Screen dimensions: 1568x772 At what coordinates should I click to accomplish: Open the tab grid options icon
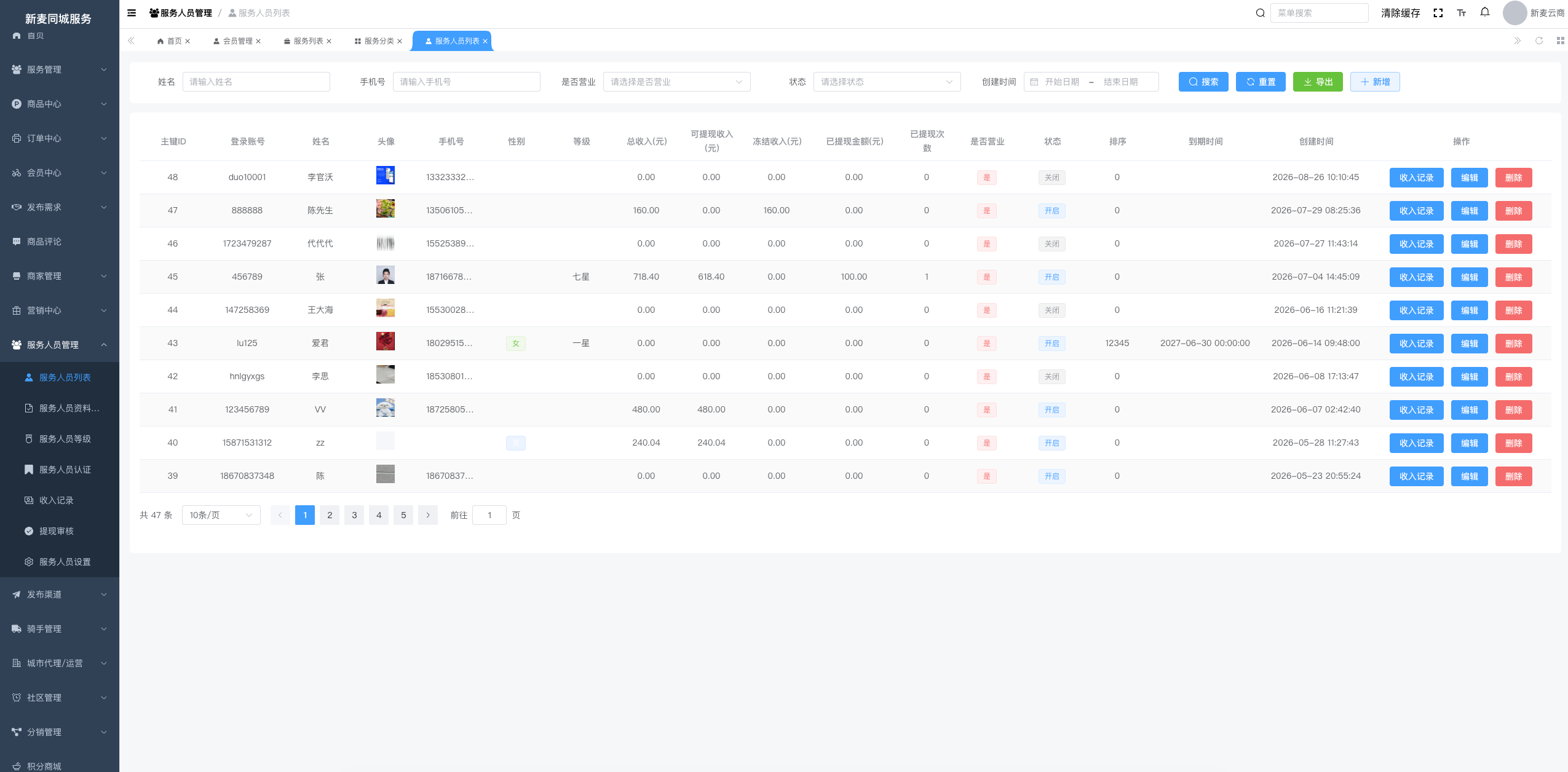click(1561, 41)
